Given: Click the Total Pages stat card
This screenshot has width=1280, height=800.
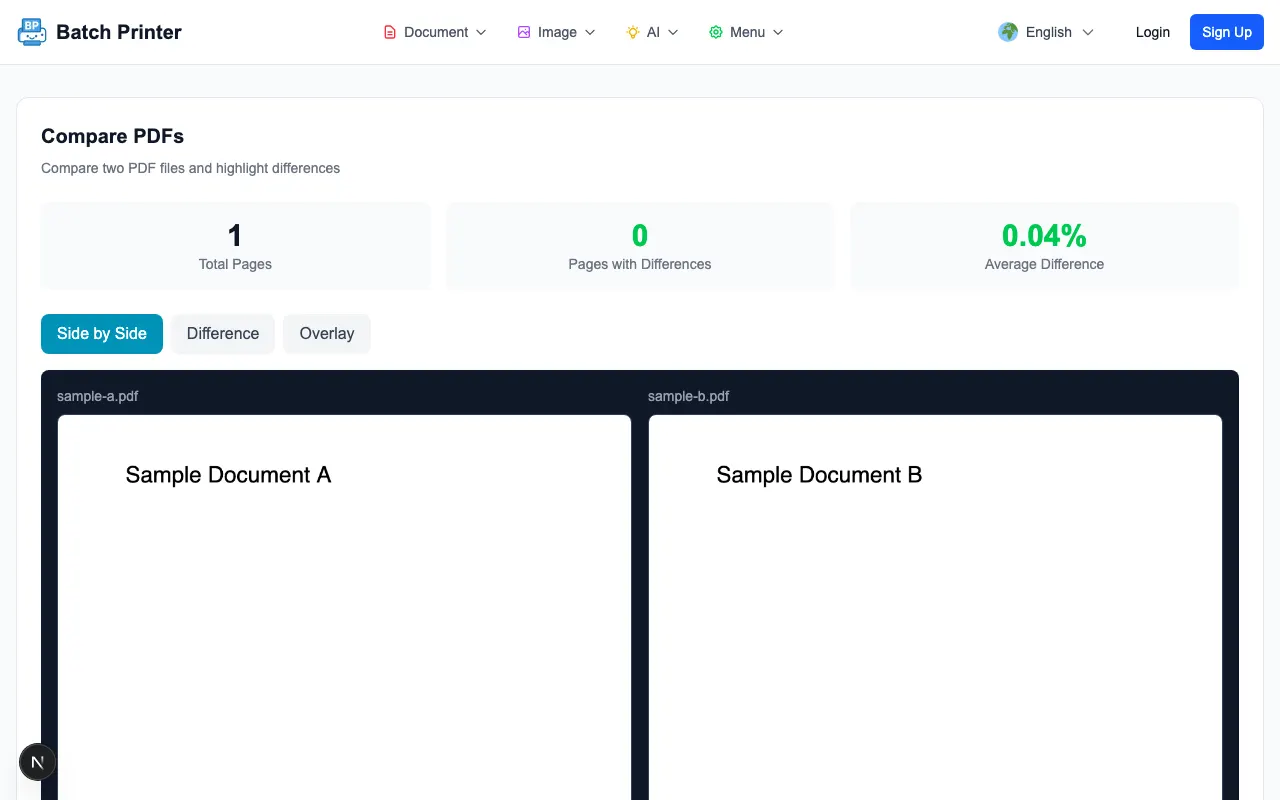Looking at the screenshot, I should tap(235, 246).
